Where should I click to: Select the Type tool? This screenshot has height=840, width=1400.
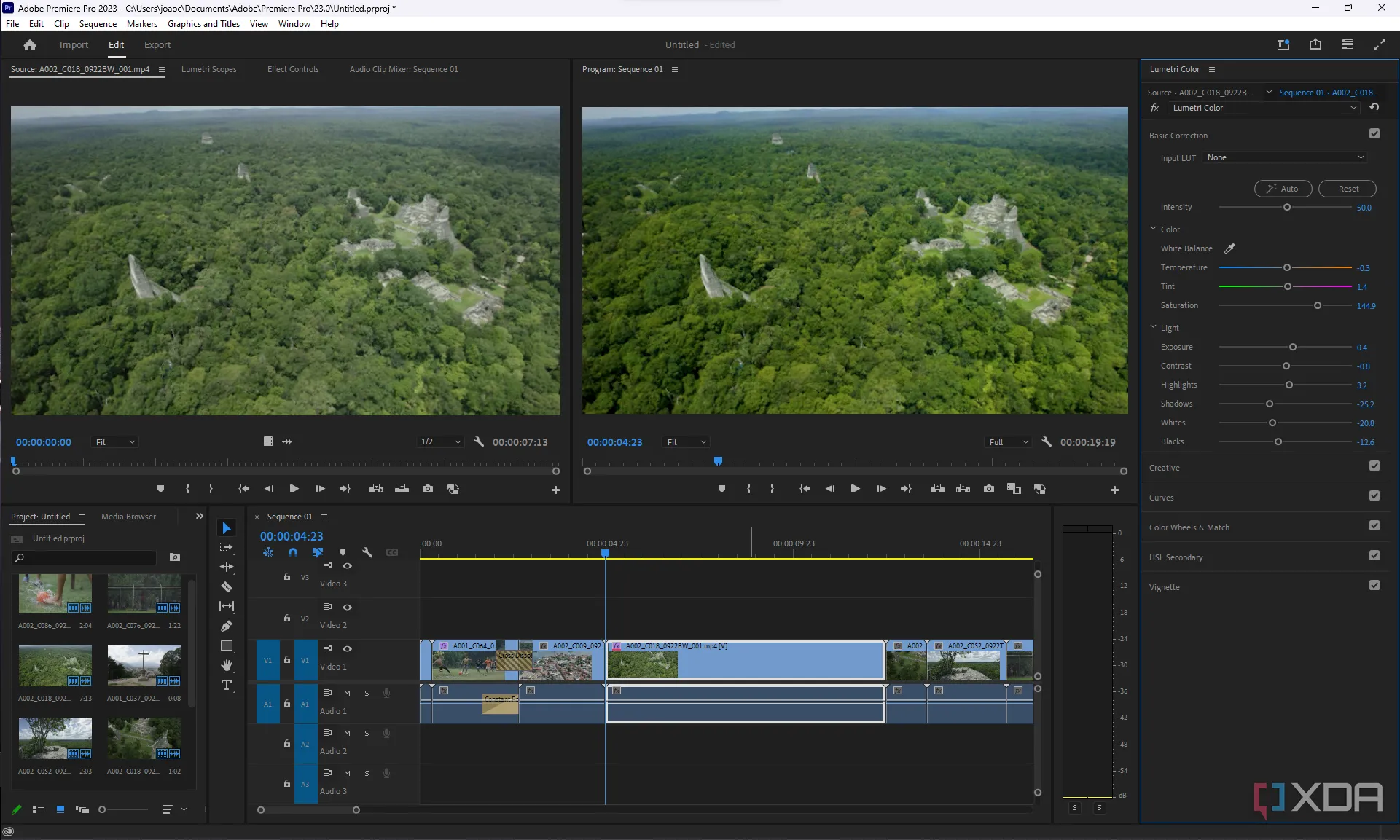(227, 685)
